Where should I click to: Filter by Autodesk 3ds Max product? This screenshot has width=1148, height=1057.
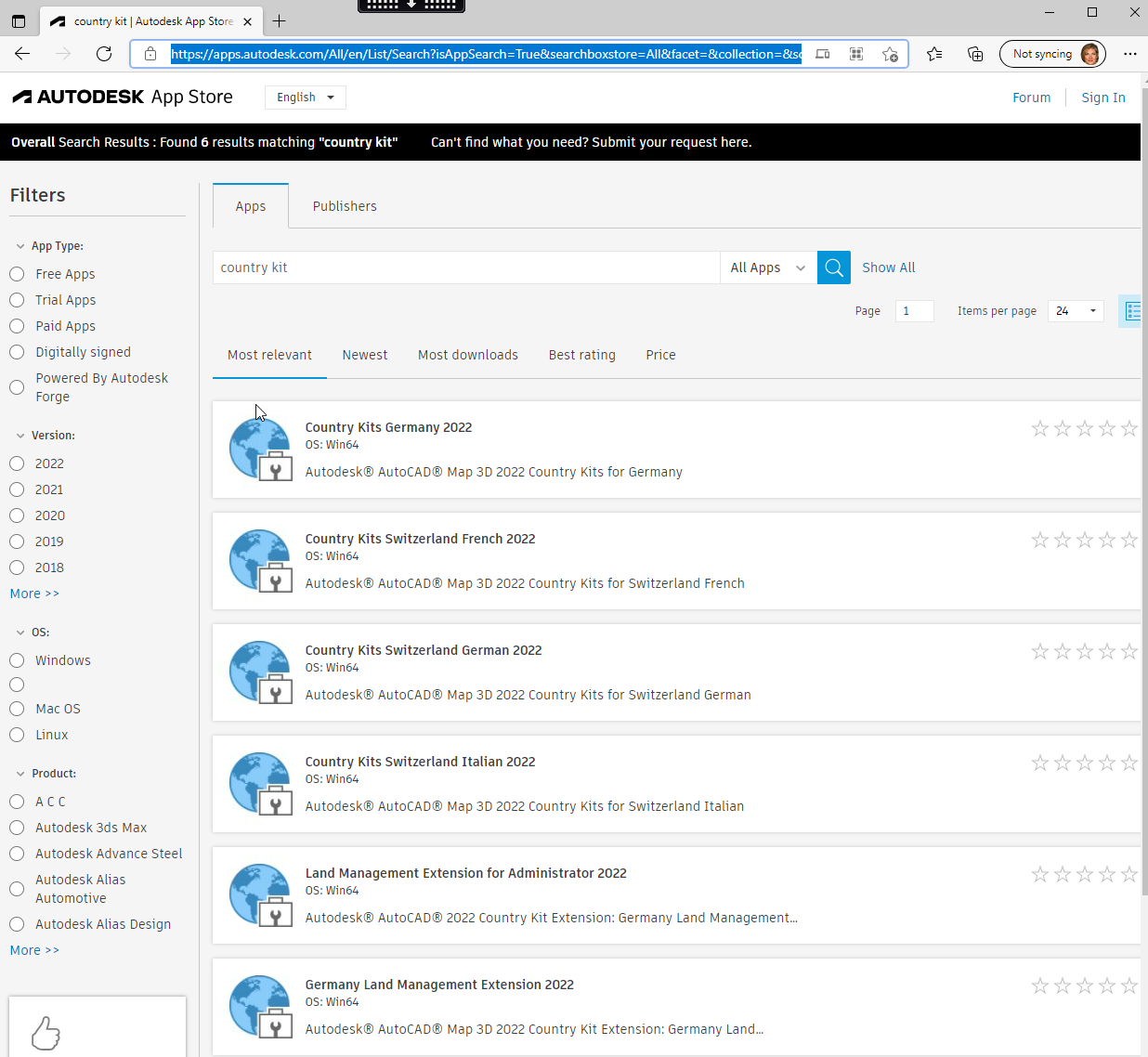pos(17,828)
